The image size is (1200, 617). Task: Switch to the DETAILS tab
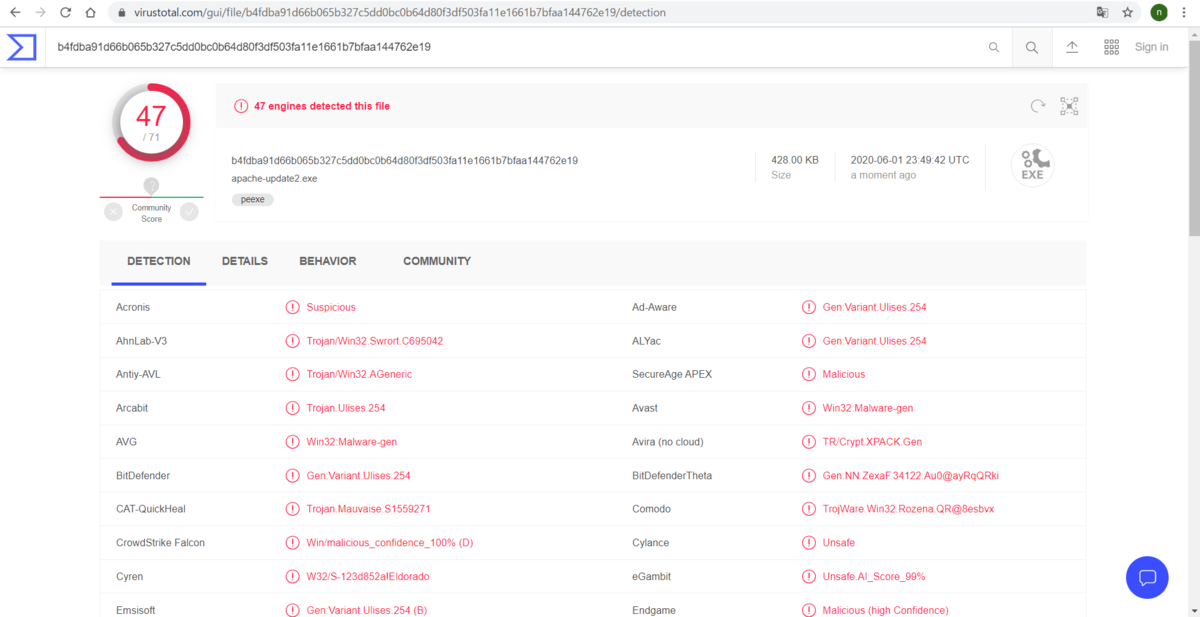click(x=245, y=261)
